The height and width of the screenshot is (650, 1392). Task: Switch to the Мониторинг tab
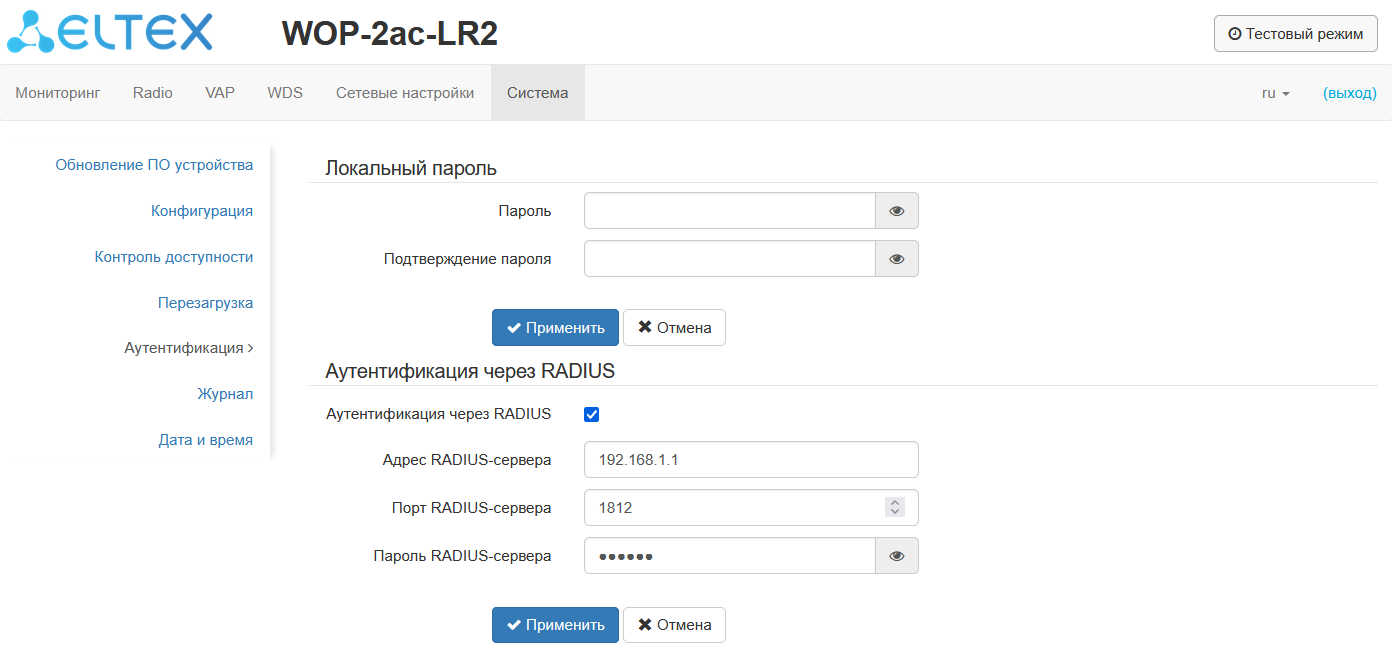pyautogui.click(x=58, y=93)
